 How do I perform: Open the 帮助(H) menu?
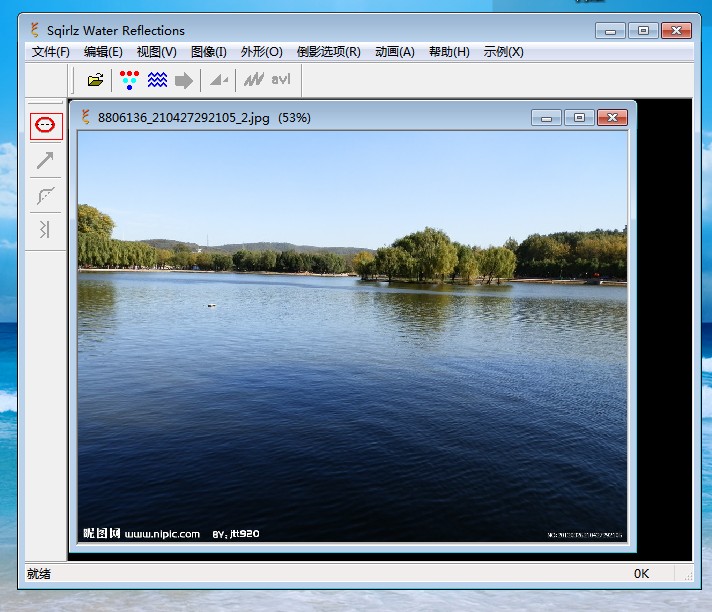[x=449, y=52]
